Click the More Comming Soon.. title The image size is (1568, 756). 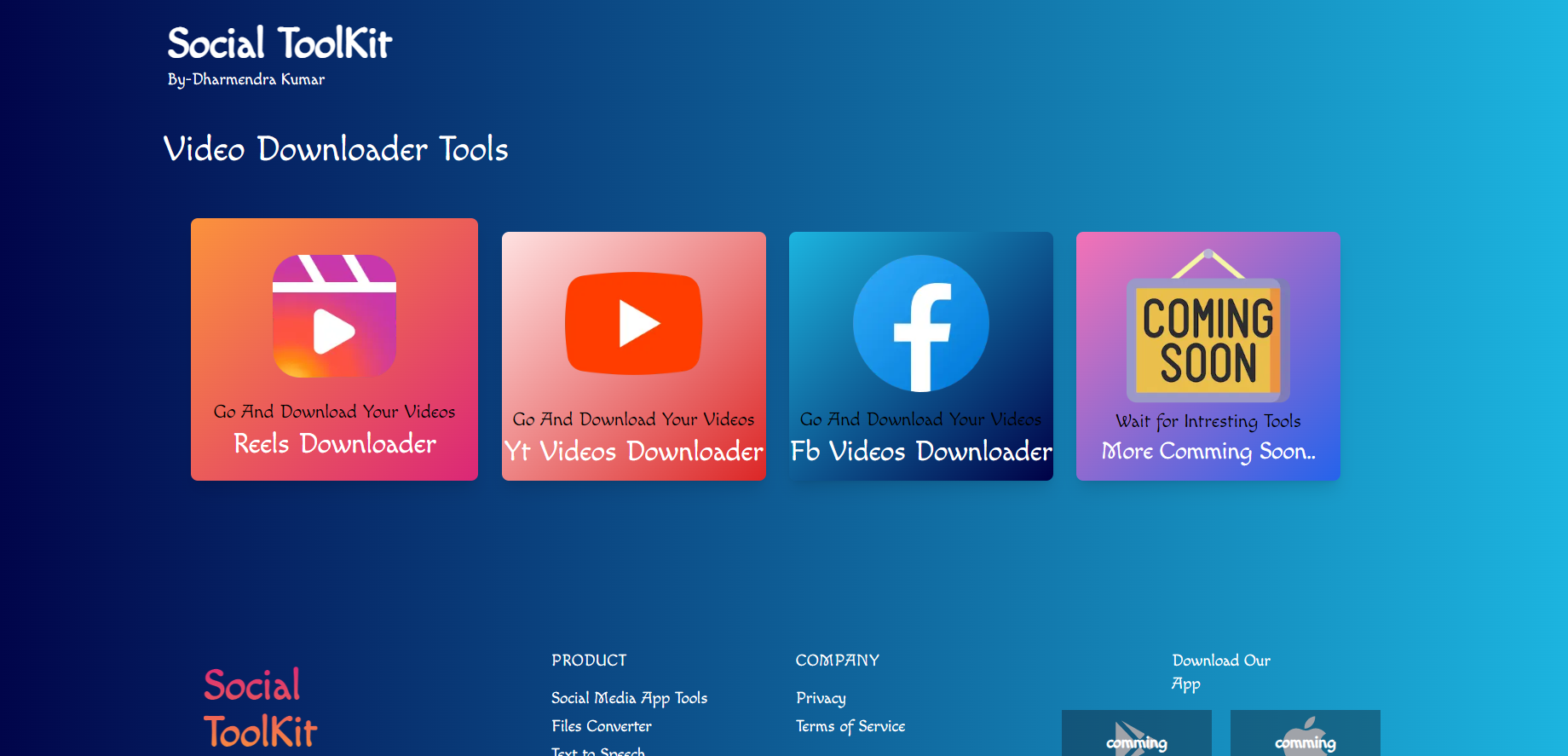tap(1208, 452)
